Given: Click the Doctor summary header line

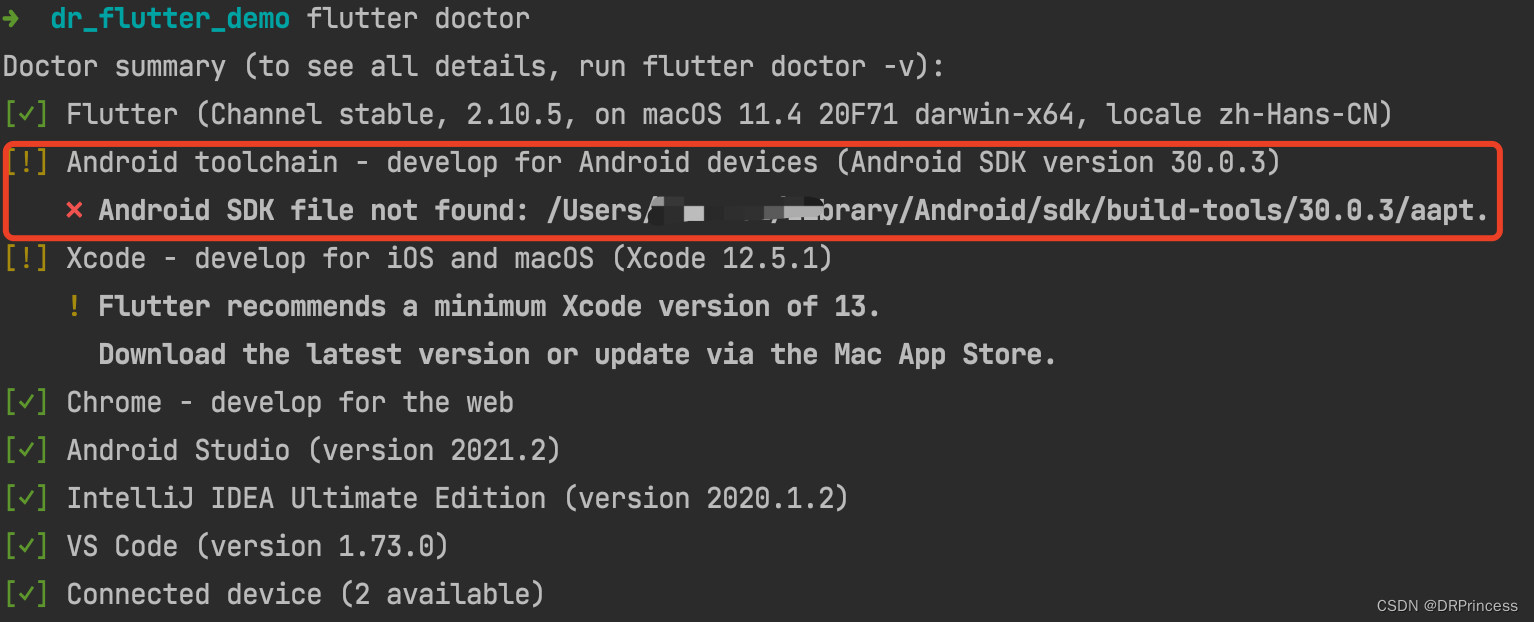Looking at the screenshot, I should coord(474,67).
